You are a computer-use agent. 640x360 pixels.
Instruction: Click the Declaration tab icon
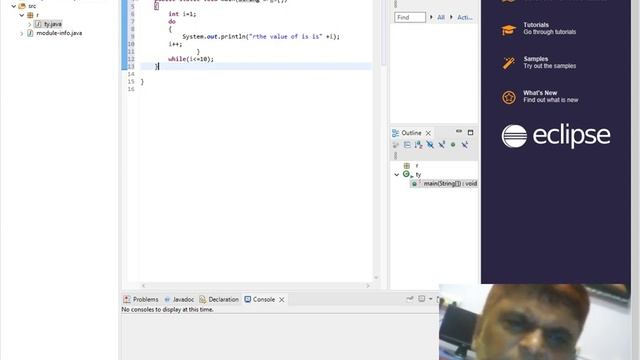tap(202, 300)
